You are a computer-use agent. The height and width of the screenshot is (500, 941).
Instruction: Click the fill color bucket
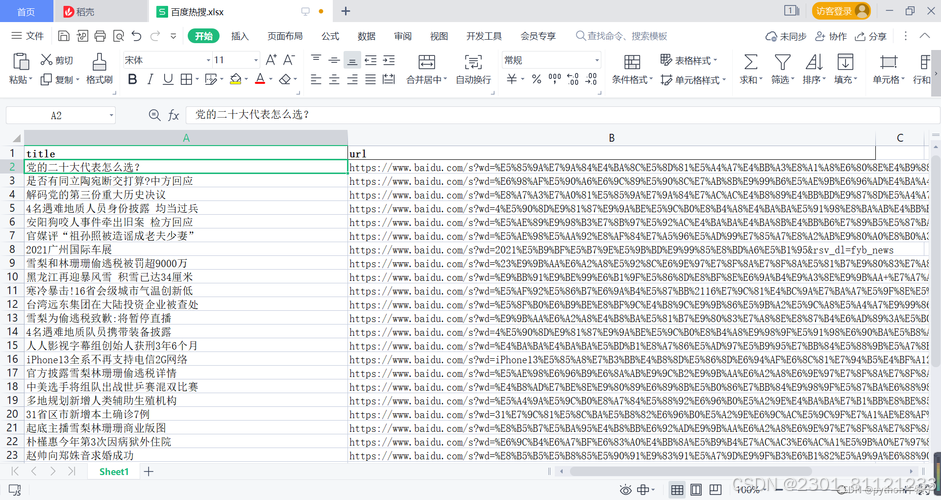(x=235, y=79)
